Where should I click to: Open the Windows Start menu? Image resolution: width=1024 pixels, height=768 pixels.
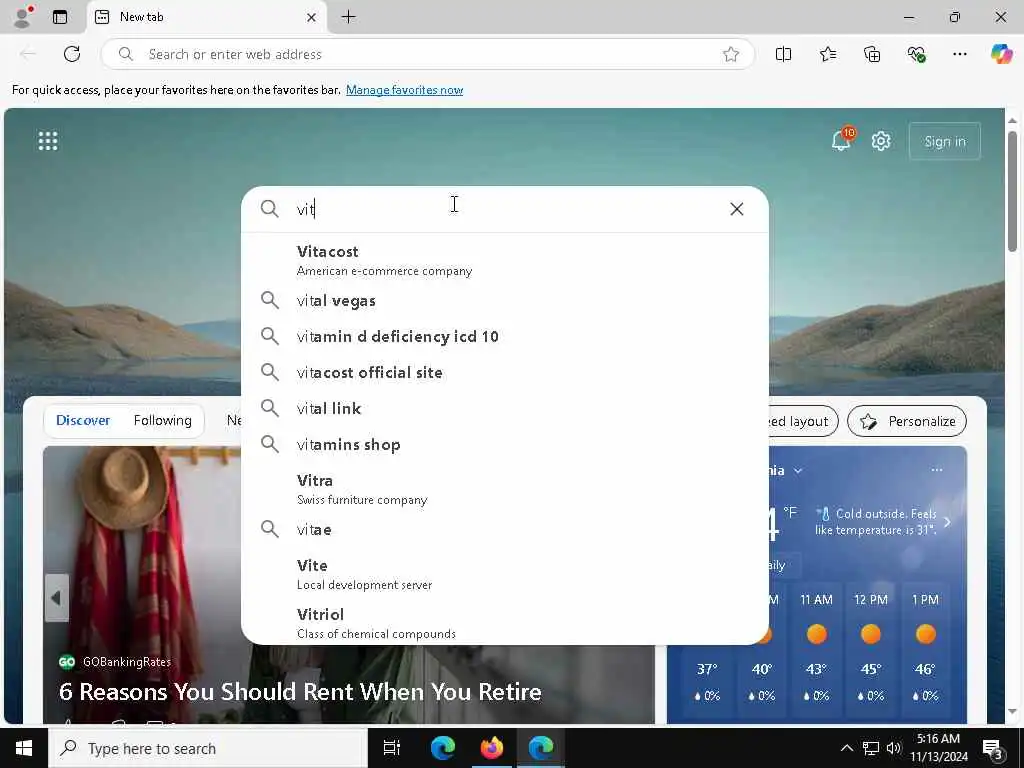24,748
